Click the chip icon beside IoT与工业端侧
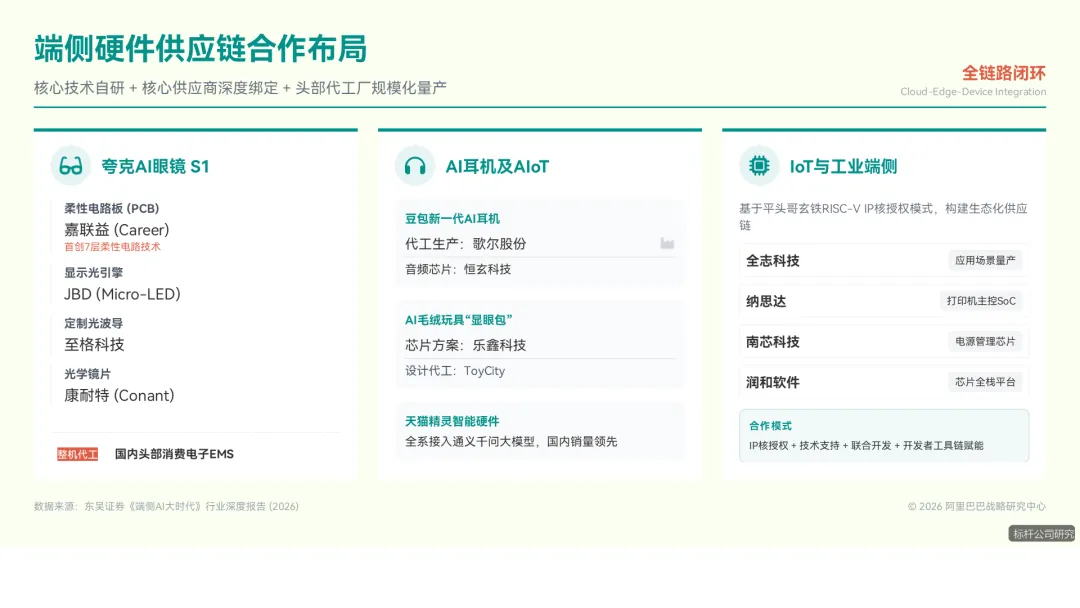Image resolution: width=1080 pixels, height=608 pixels. tap(759, 166)
